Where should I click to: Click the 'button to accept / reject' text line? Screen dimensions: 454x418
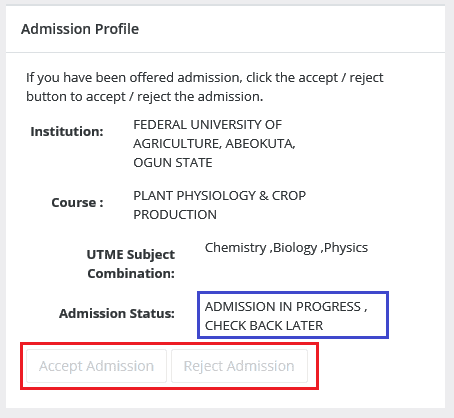click(x=145, y=97)
